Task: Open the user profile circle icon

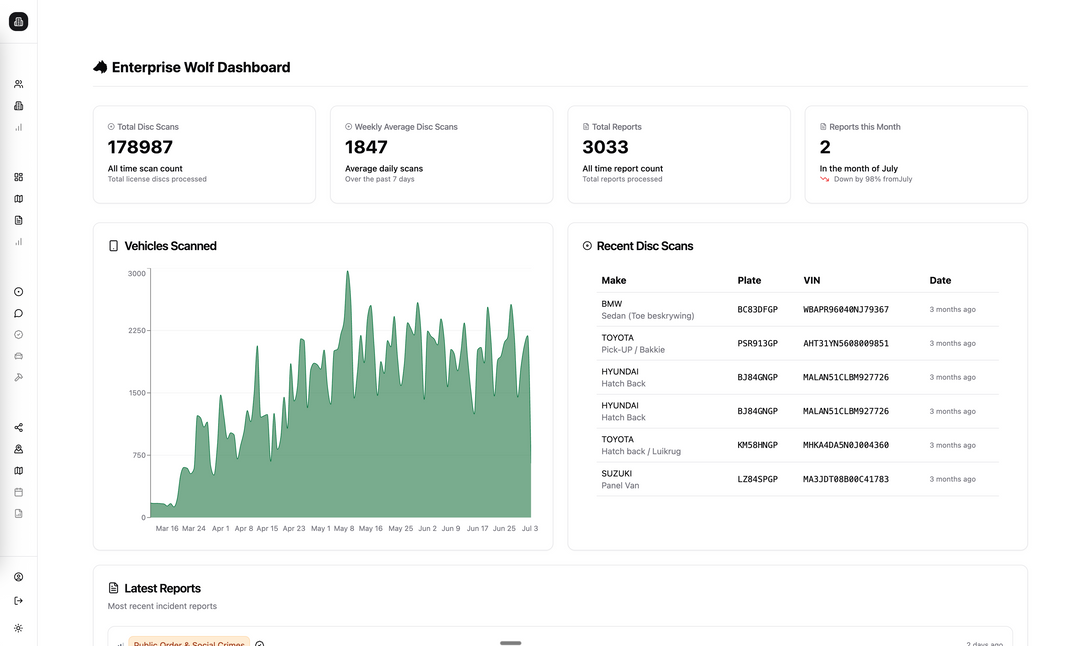Action: pos(18,577)
